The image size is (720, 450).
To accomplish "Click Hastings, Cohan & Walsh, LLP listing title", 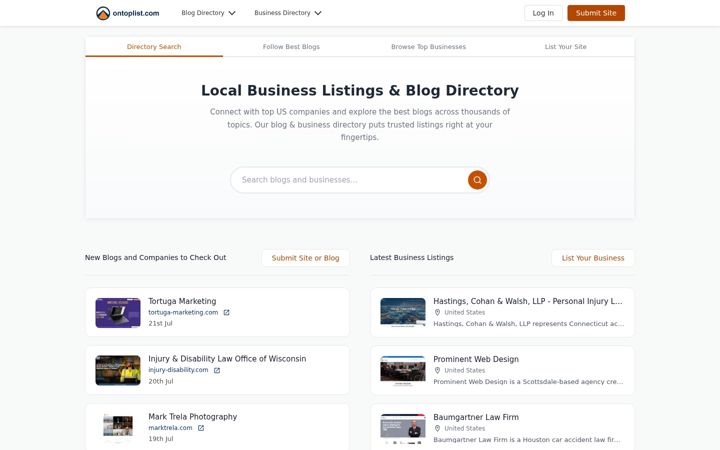I will point(528,301).
